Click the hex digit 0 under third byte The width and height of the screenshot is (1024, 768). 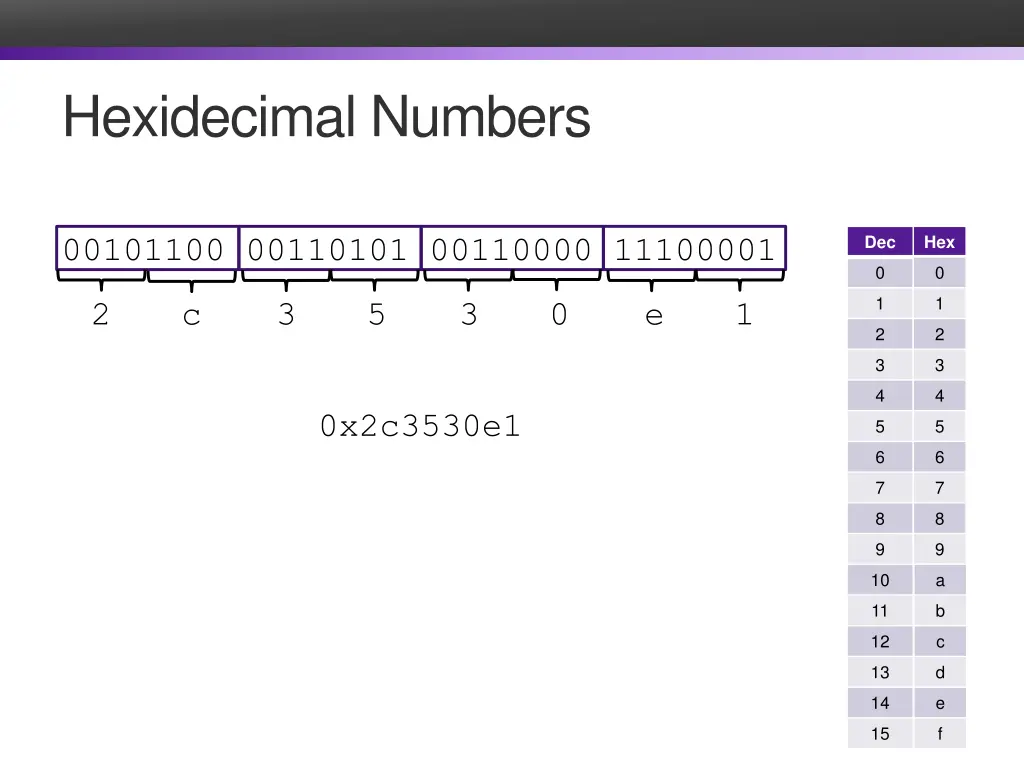559,315
